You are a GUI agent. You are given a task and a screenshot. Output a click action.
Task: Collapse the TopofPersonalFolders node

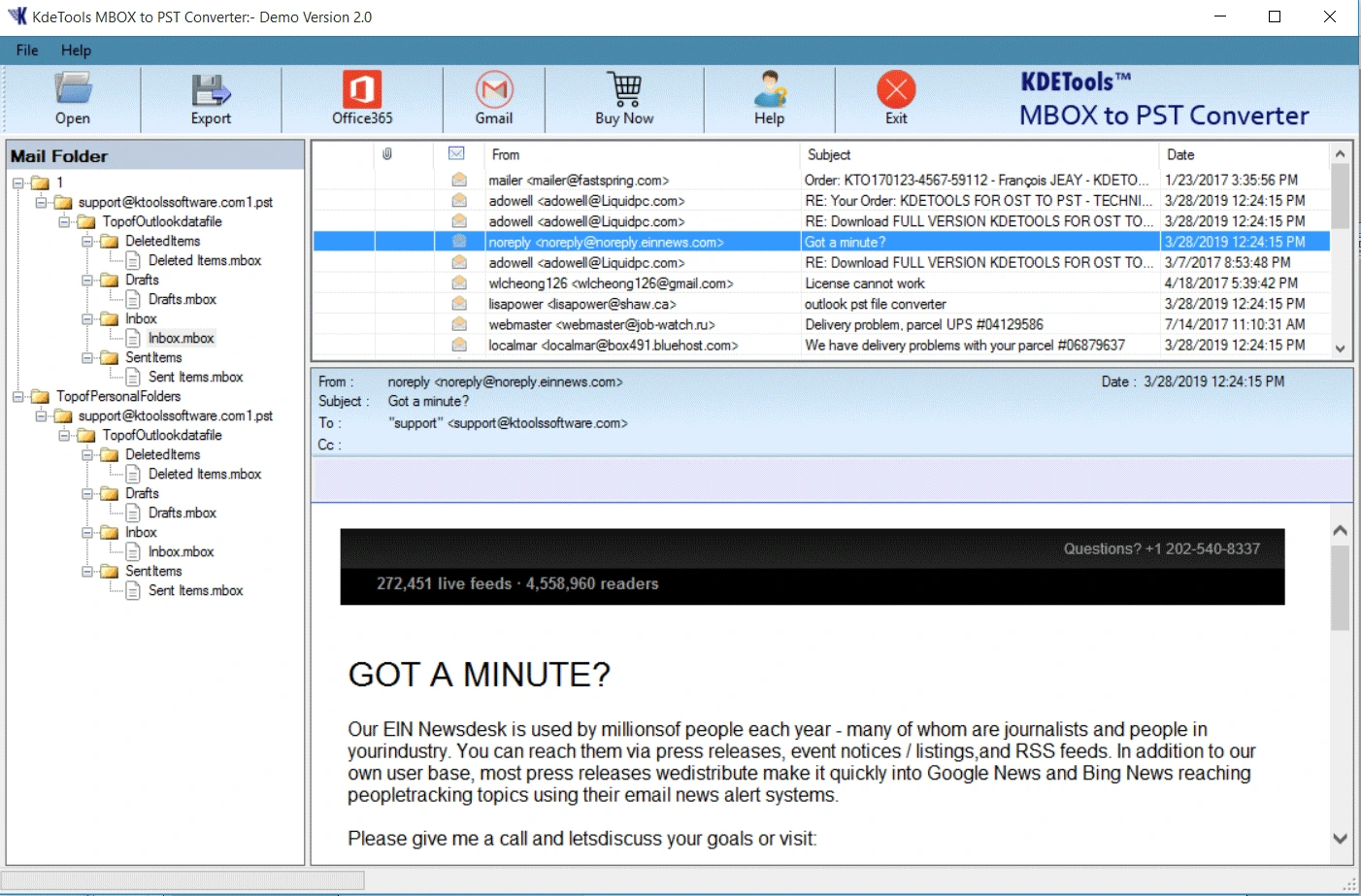[18, 396]
